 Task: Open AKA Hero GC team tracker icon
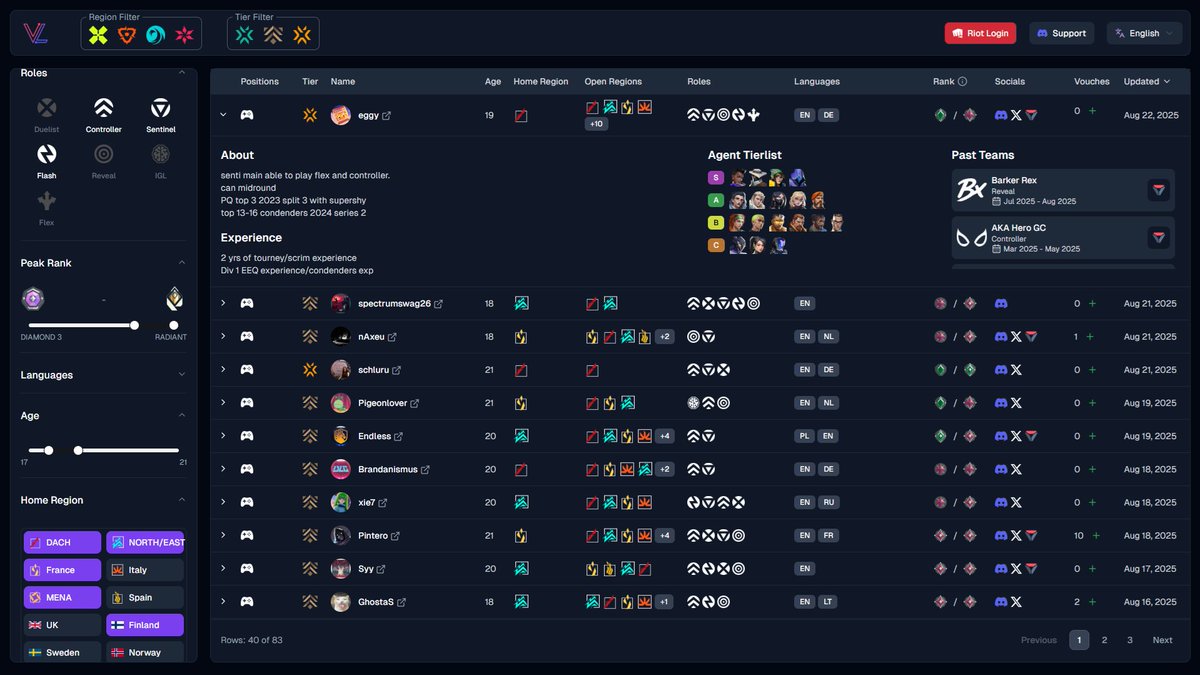[x=1158, y=237]
